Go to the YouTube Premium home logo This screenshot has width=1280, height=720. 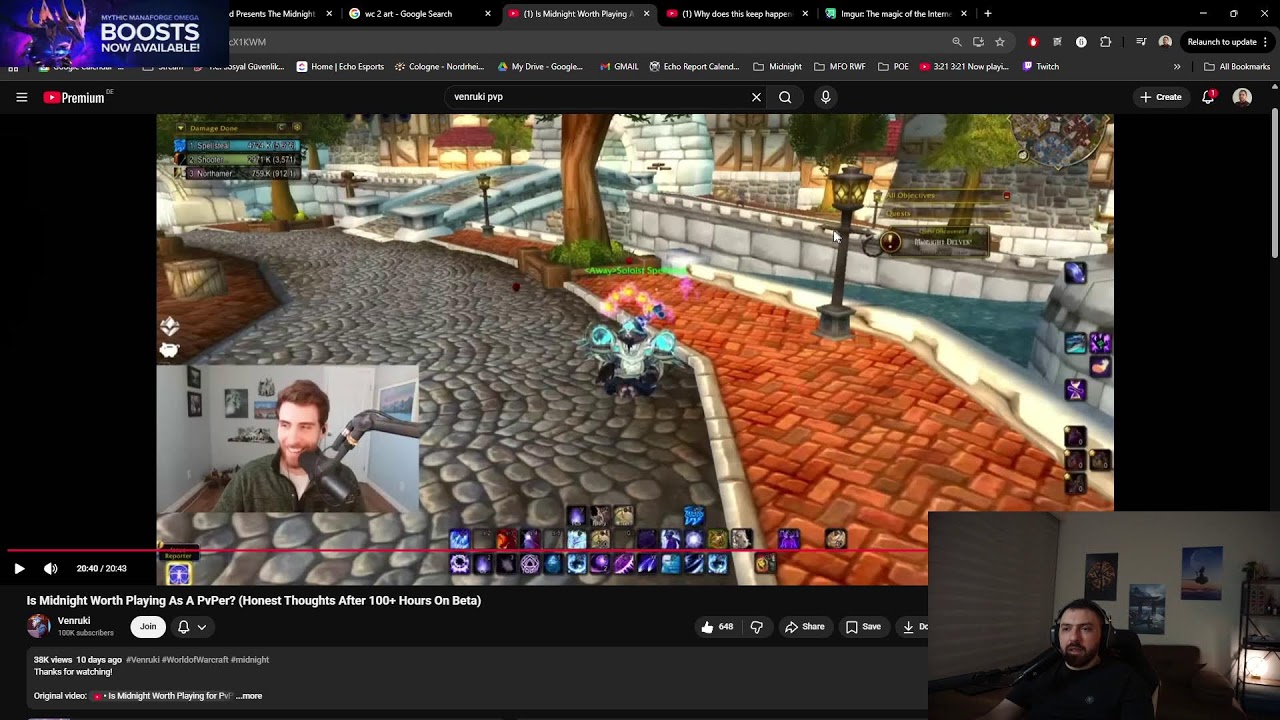[x=74, y=97]
